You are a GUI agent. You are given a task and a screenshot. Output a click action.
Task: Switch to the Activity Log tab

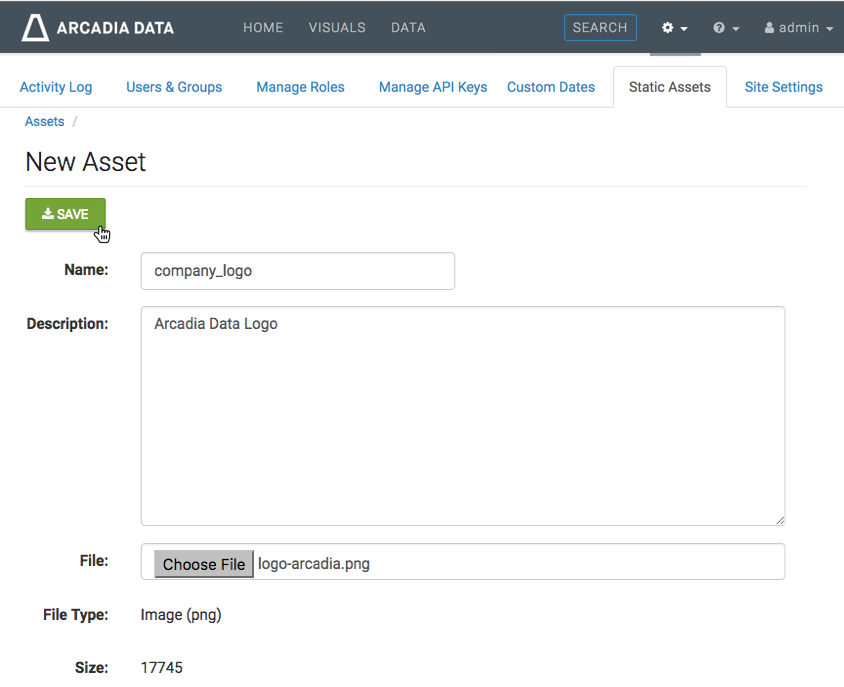[56, 87]
